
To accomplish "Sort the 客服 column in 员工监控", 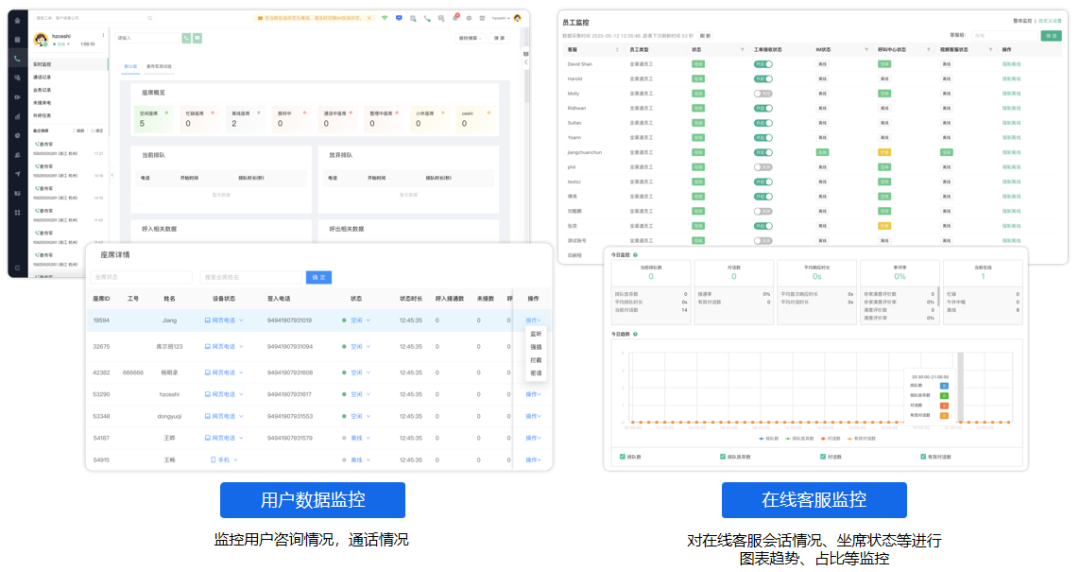I will pyautogui.click(x=617, y=50).
